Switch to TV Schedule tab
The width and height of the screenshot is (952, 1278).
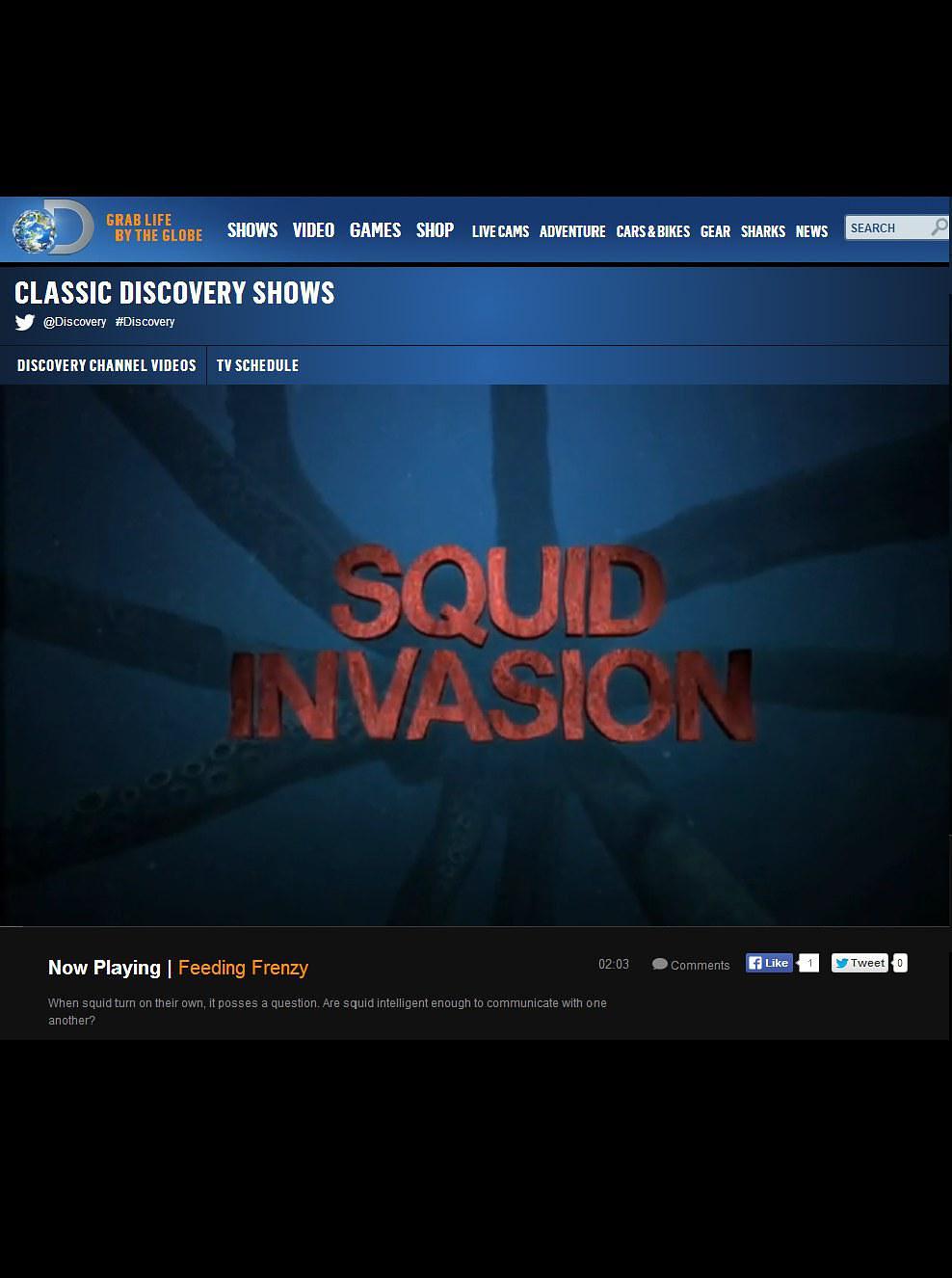coord(257,365)
